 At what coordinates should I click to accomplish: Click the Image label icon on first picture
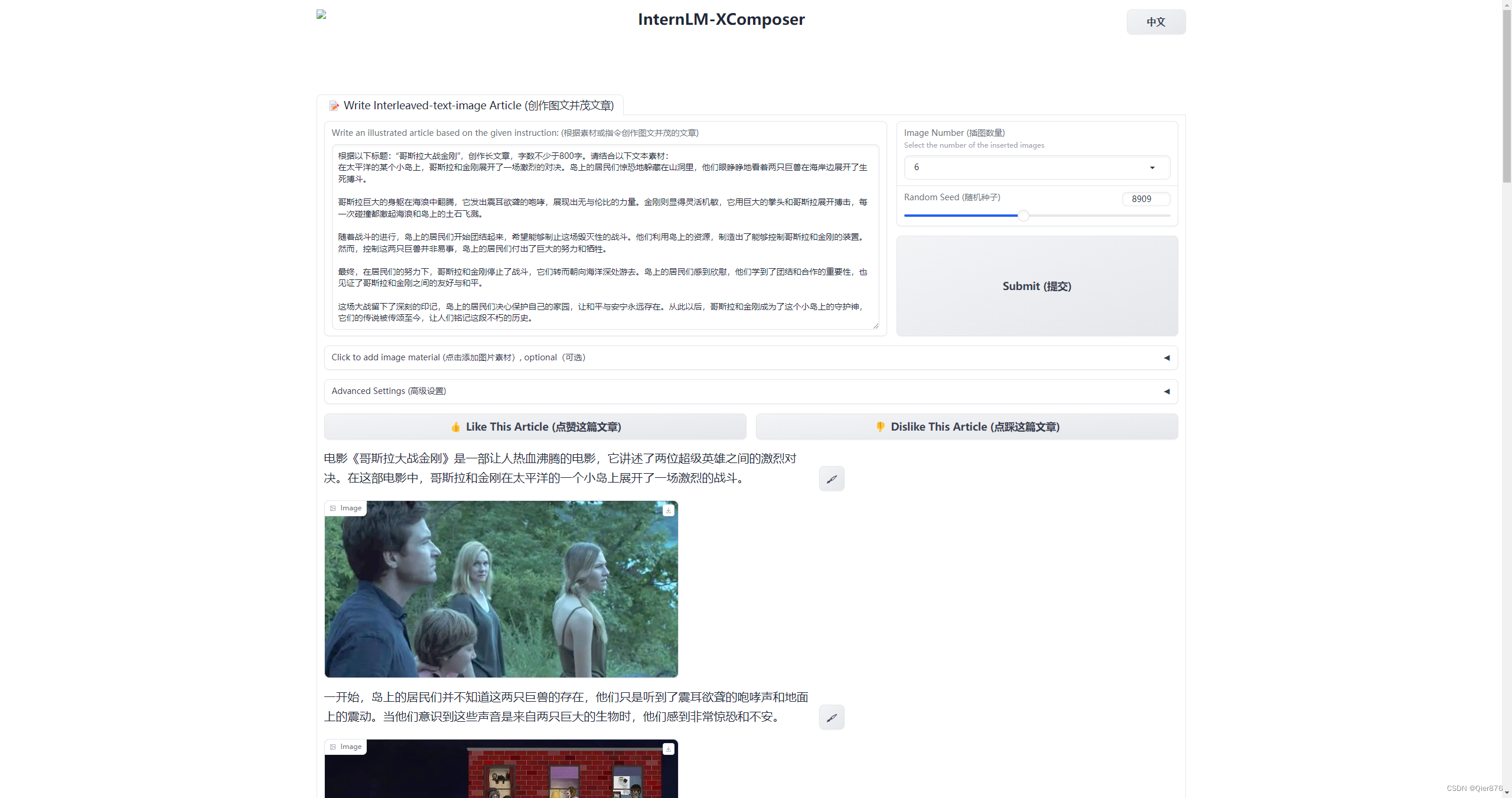point(333,508)
